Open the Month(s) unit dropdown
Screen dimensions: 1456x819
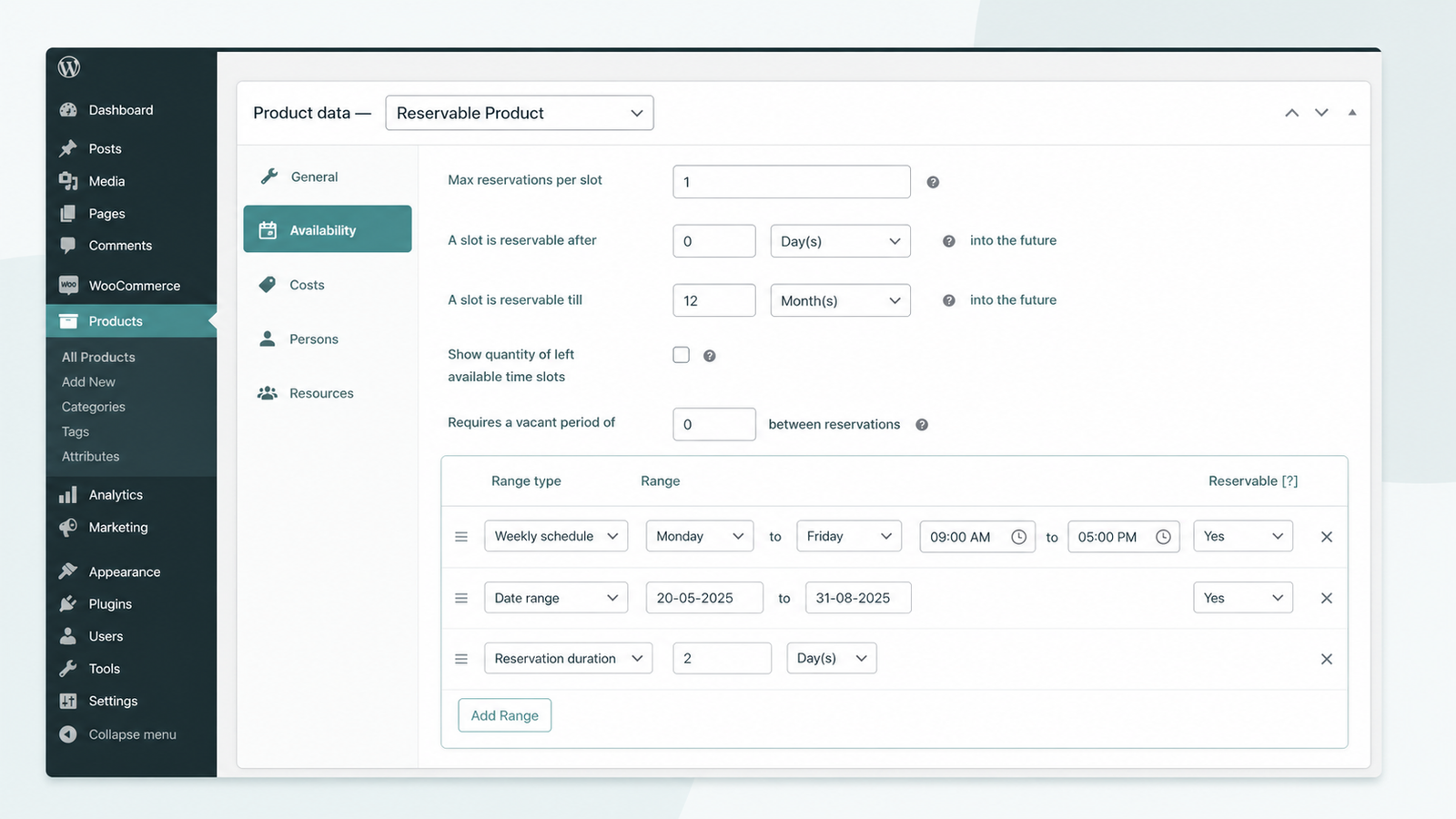840,300
